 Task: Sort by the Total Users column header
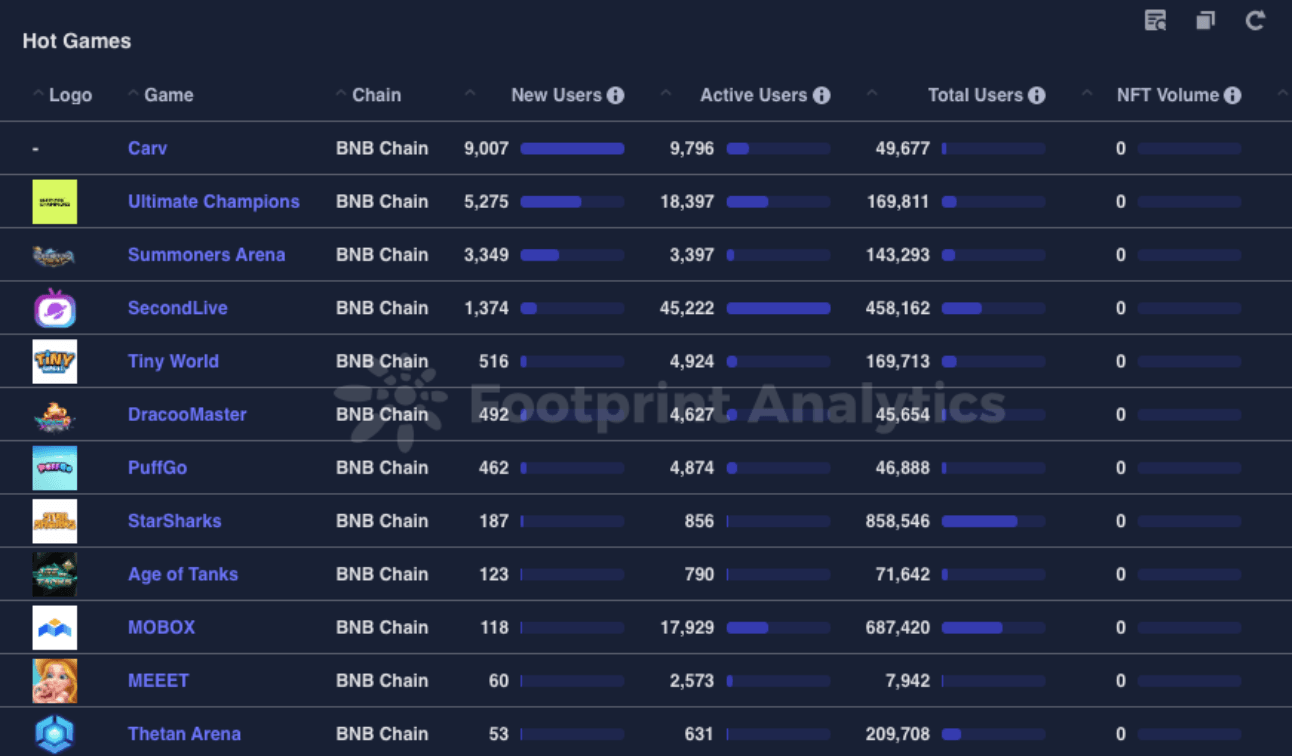click(975, 96)
